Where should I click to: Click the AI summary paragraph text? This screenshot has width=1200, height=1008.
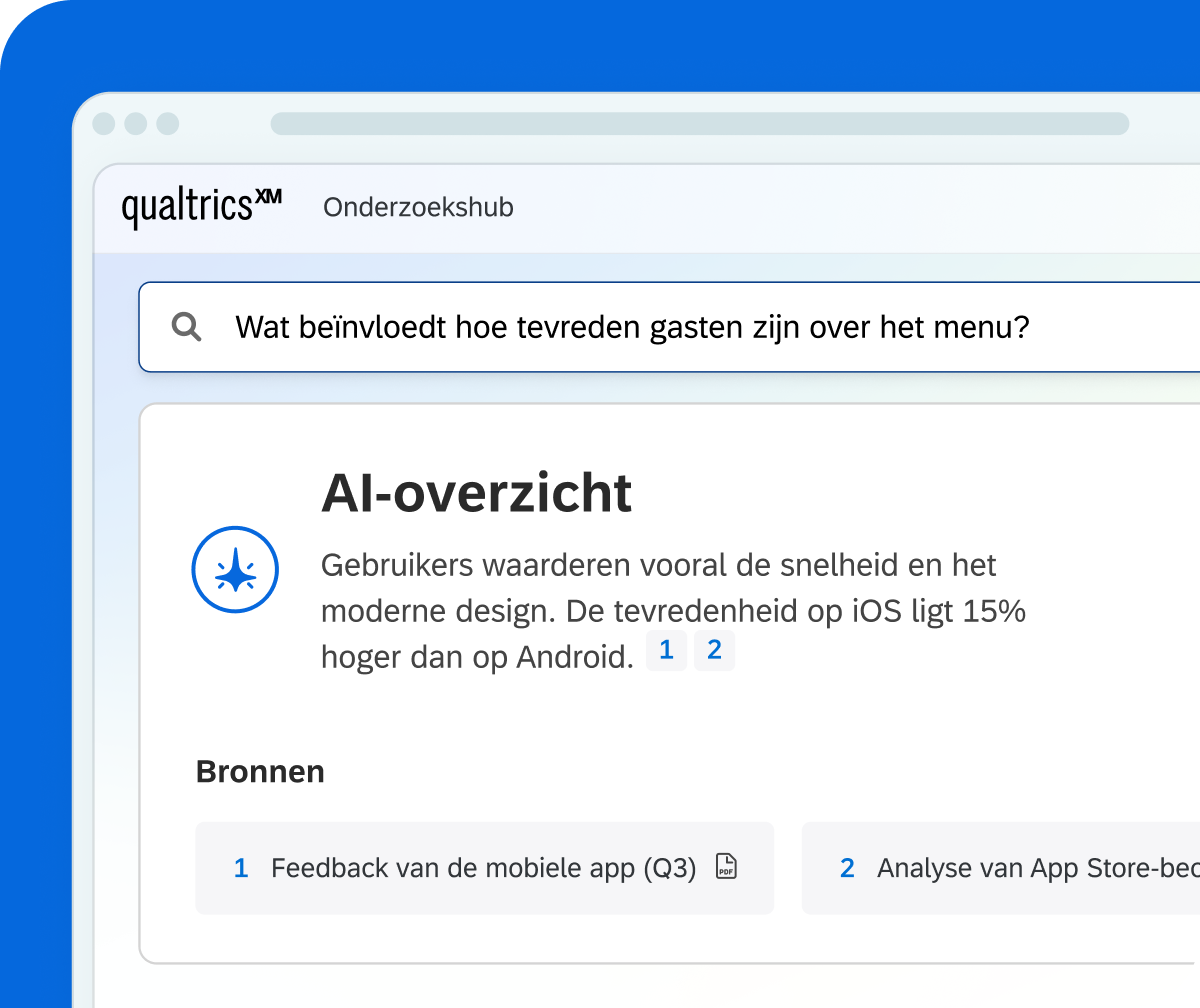(x=673, y=611)
